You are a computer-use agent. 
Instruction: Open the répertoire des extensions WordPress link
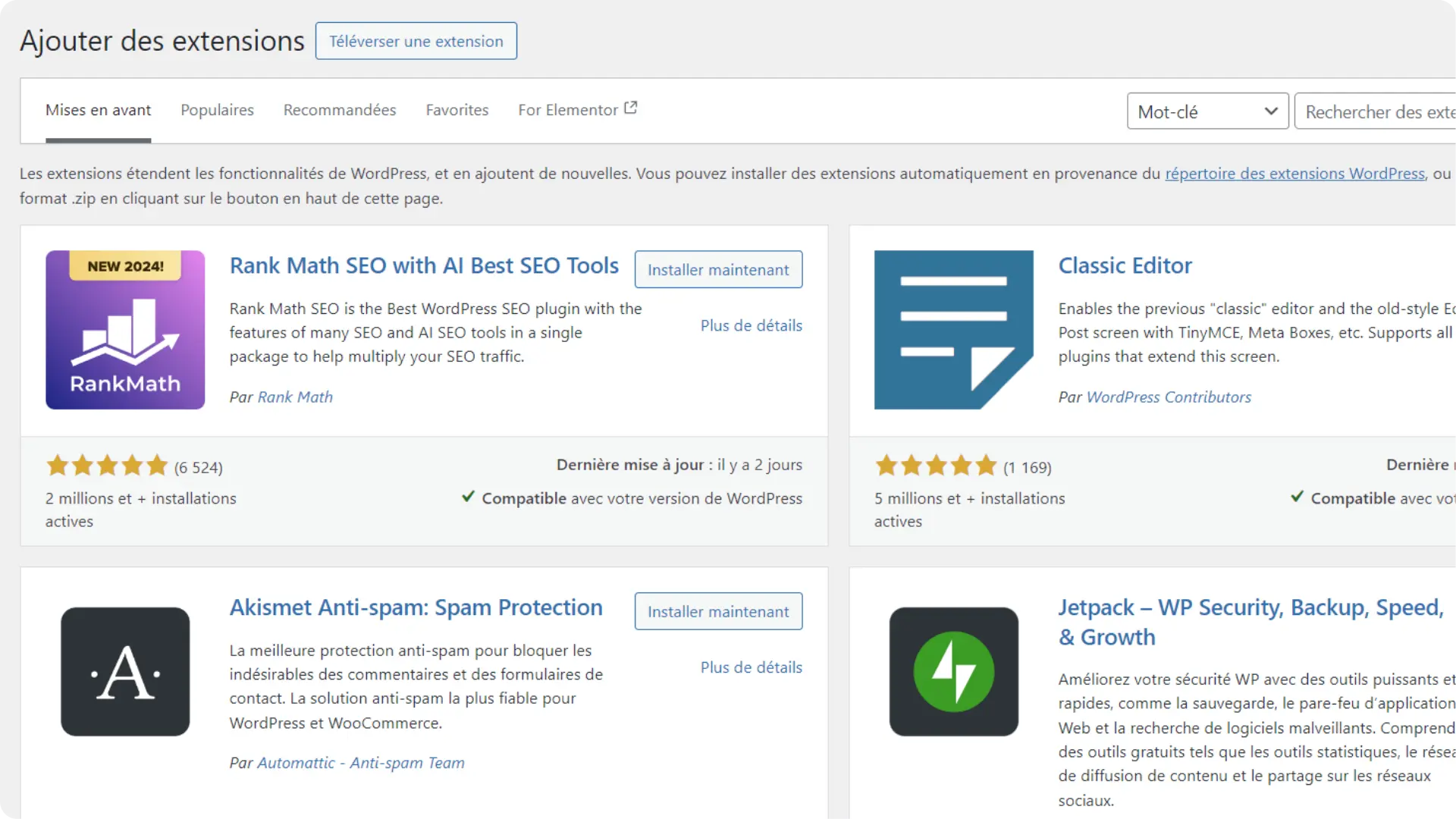coord(1294,174)
